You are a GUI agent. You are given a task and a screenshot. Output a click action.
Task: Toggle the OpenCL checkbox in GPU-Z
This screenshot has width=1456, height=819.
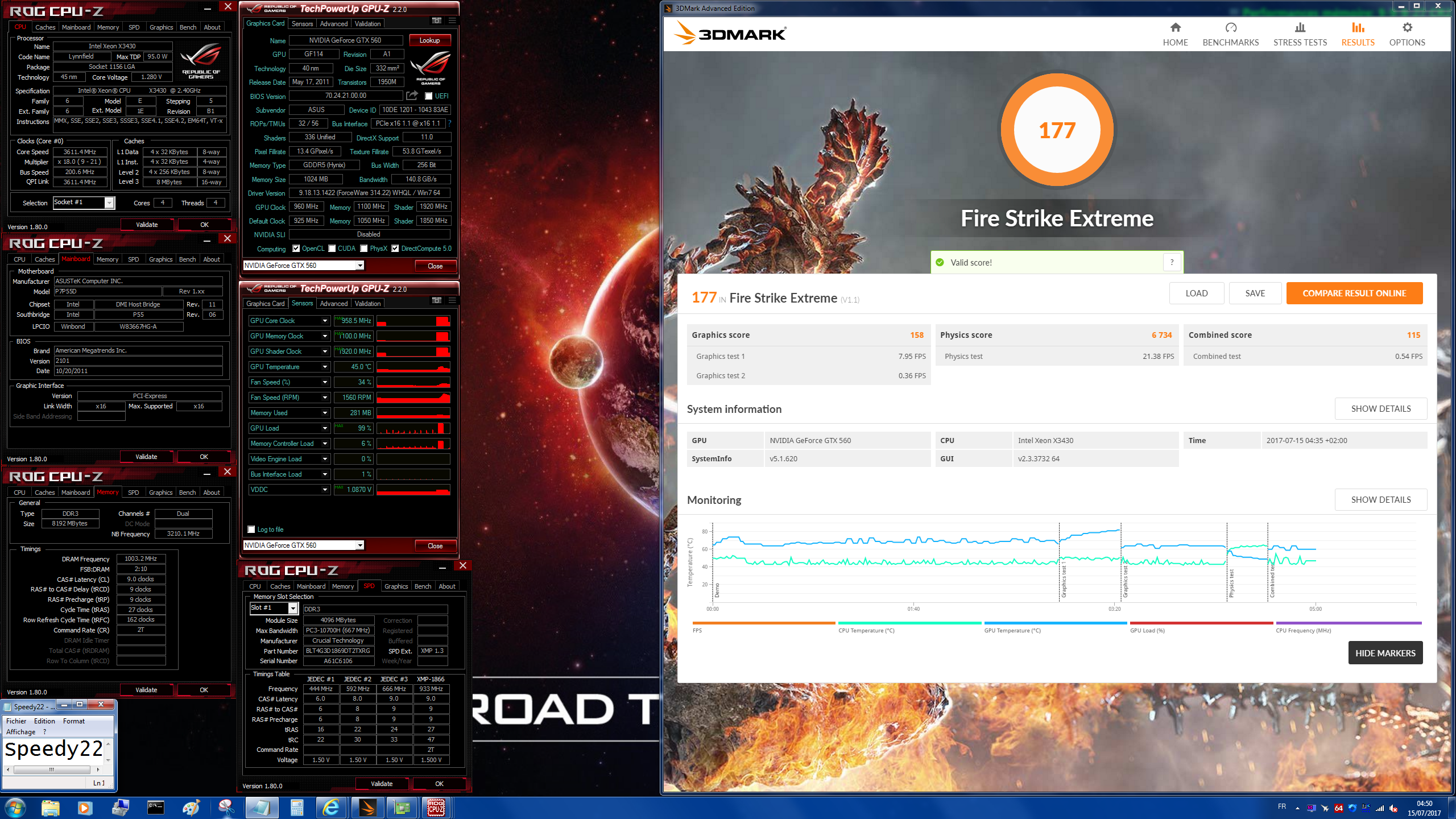(x=296, y=249)
